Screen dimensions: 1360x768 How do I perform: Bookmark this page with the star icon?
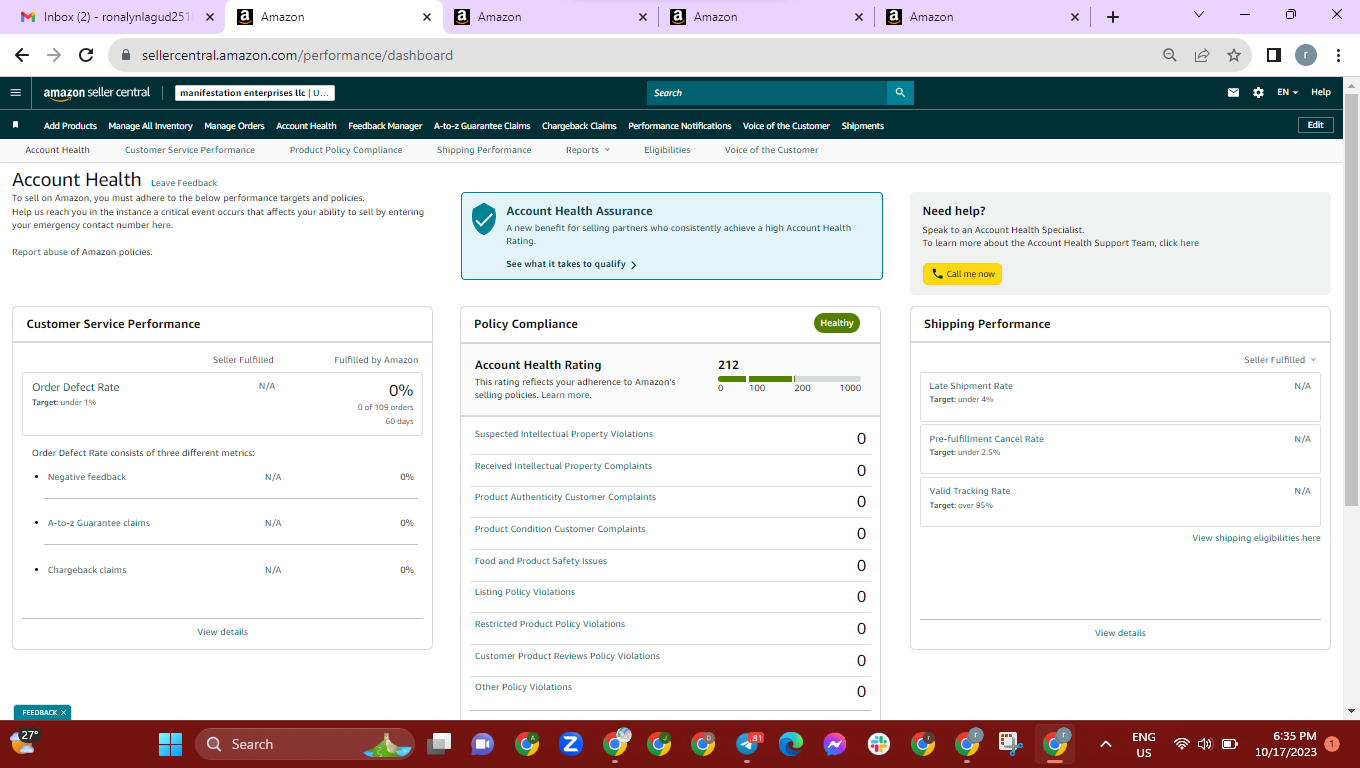pos(1234,55)
